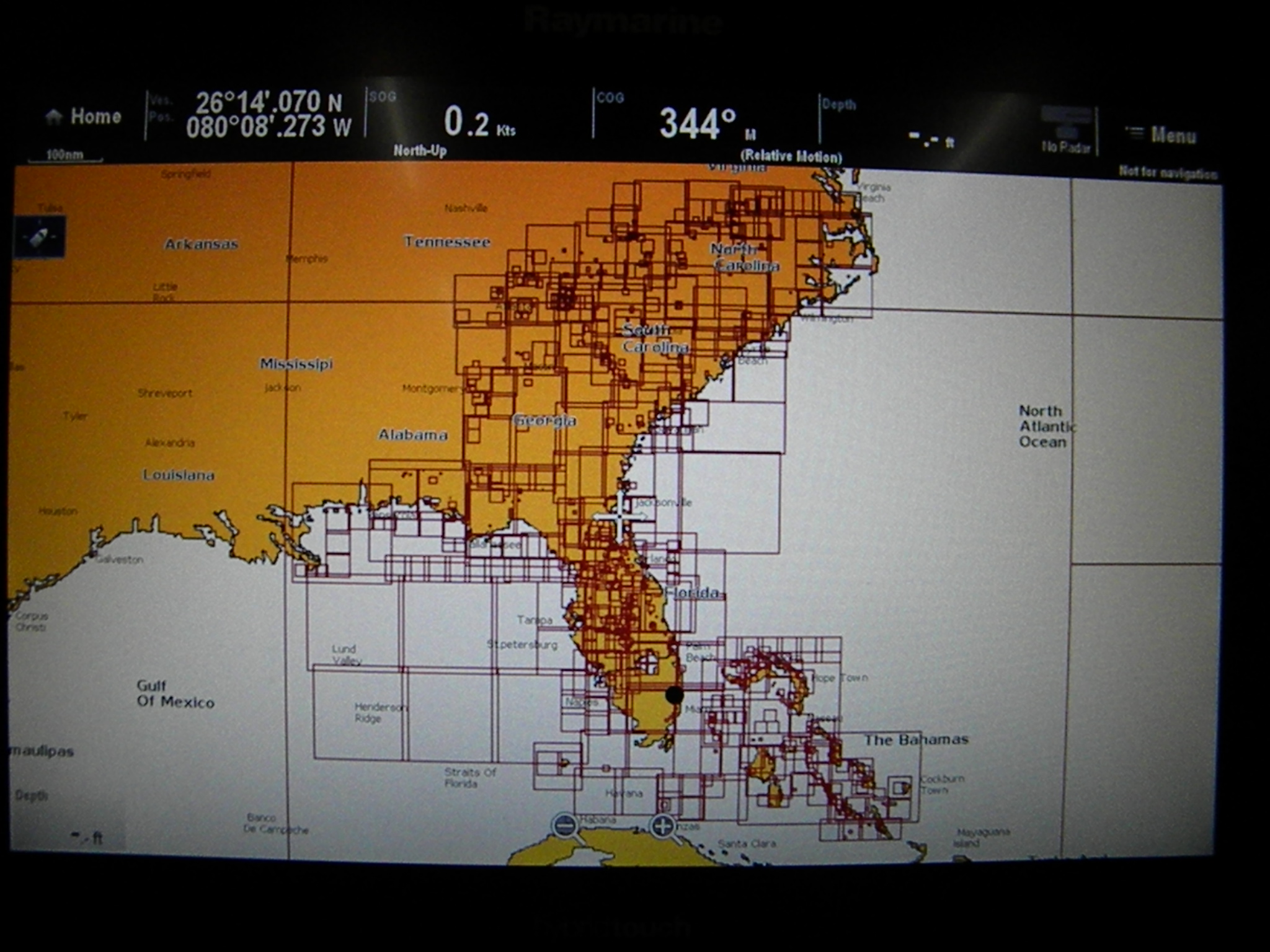Tap the Tyler city label
Screen dimensions: 1270x952
pos(74,416)
